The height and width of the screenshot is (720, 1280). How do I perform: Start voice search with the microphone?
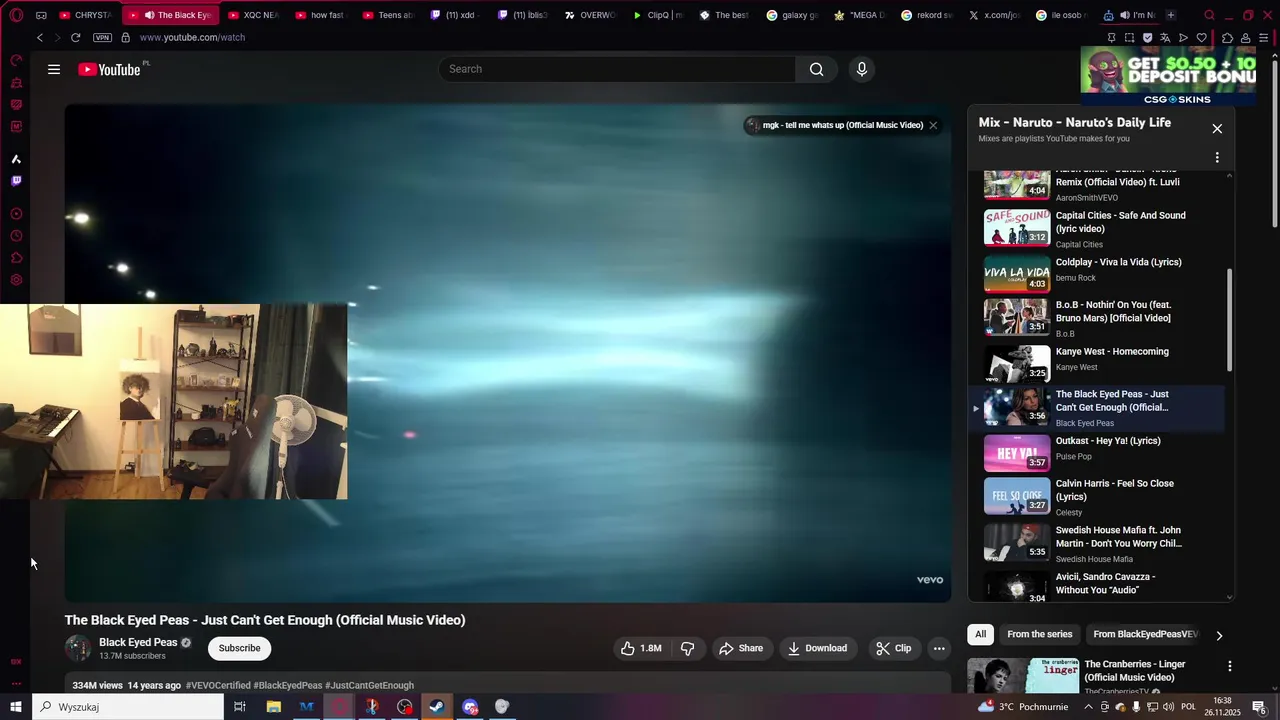[862, 69]
